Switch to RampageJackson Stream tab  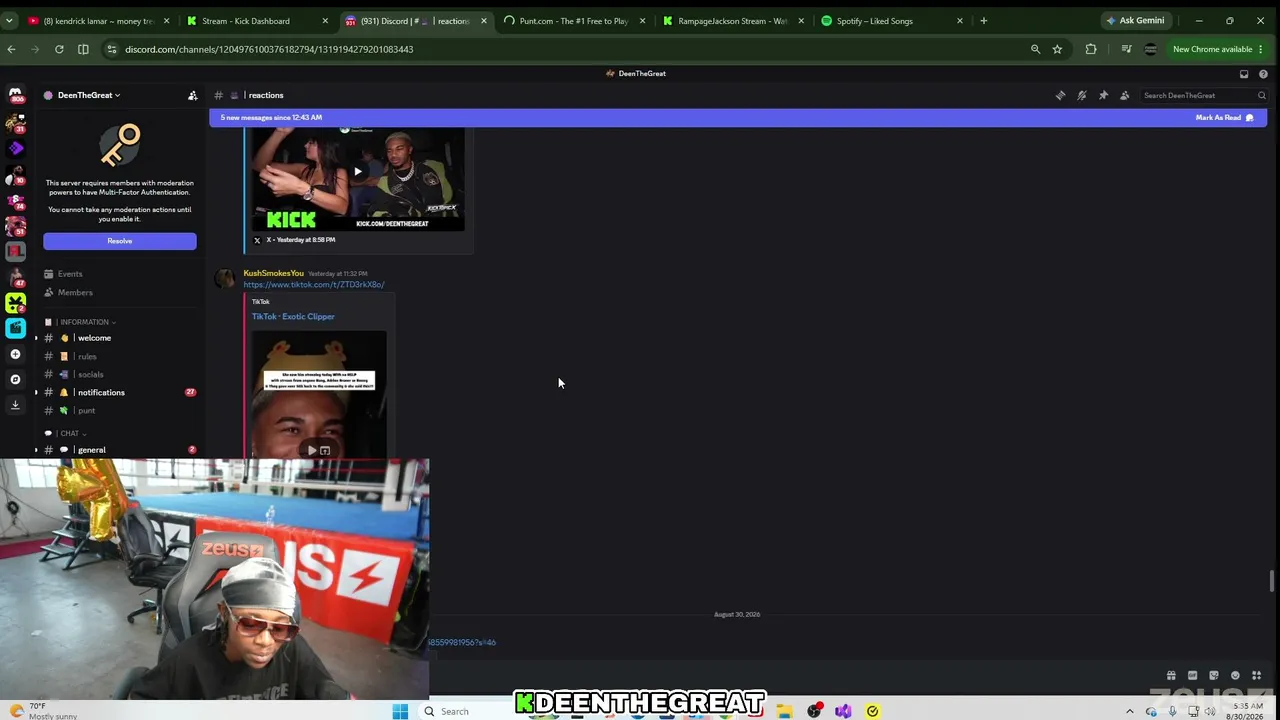click(733, 21)
